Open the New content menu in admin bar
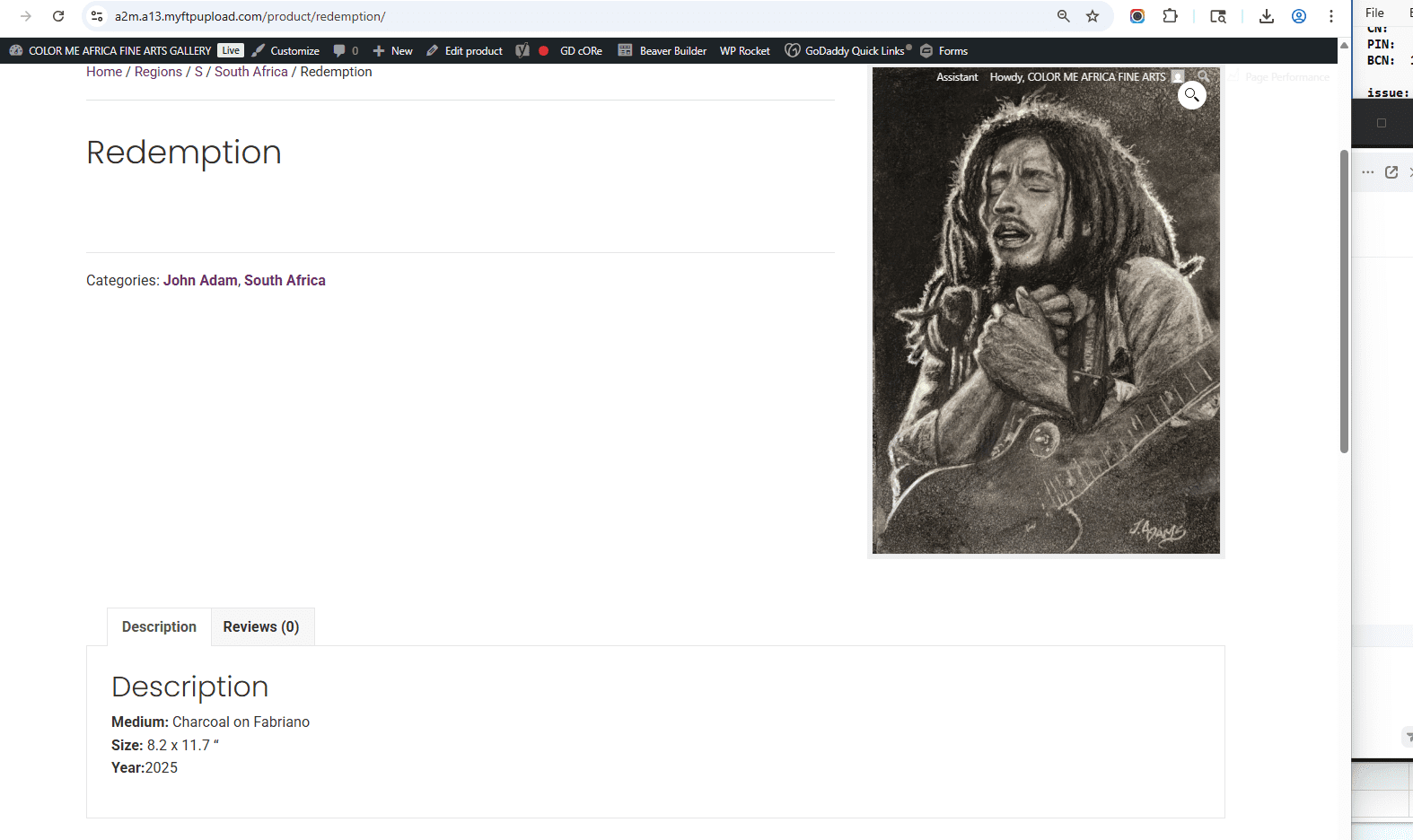The height and width of the screenshot is (840, 1413). pyautogui.click(x=392, y=51)
